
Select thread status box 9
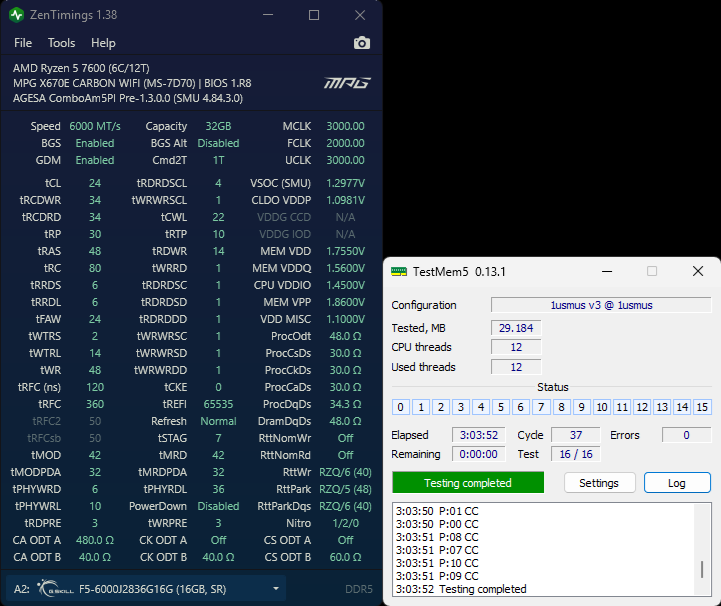click(x=582, y=407)
